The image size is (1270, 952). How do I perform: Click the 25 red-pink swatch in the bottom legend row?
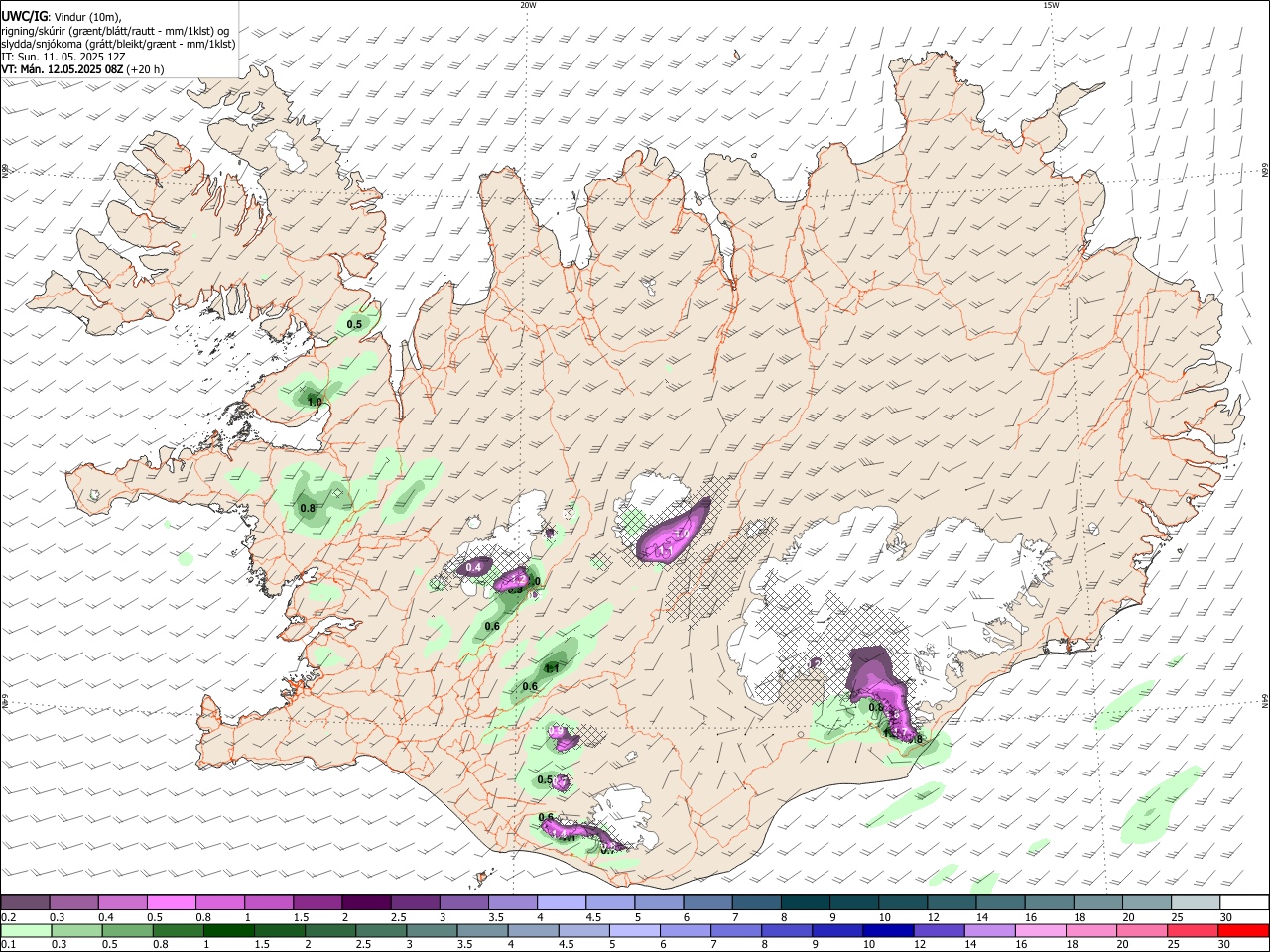(1191, 930)
